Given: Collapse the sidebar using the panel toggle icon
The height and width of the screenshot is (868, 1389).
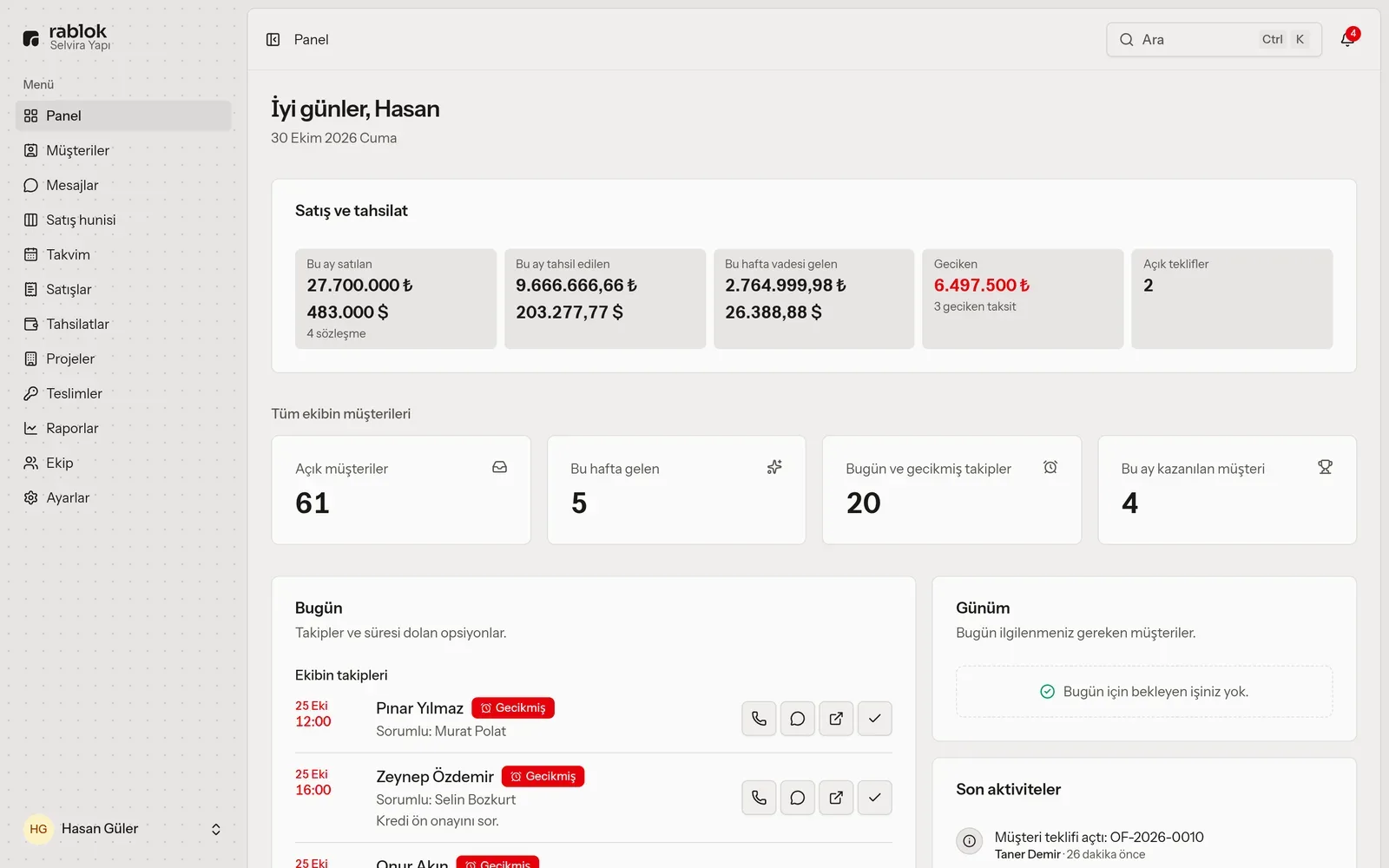Looking at the screenshot, I should [x=273, y=40].
